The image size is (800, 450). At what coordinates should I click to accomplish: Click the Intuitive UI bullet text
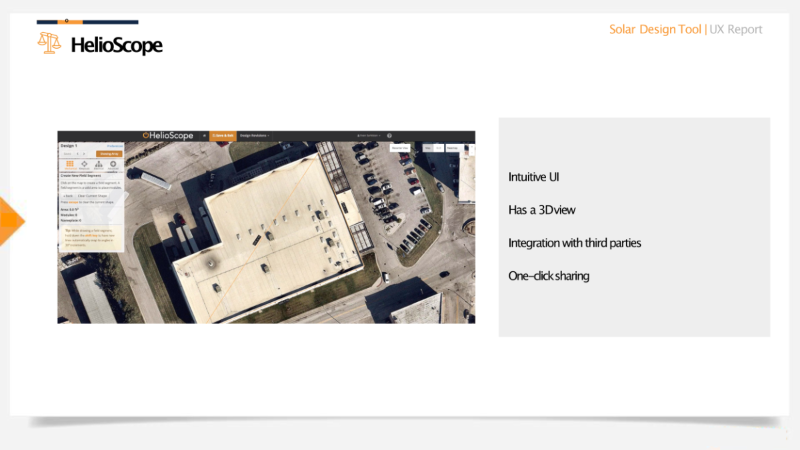click(x=534, y=177)
